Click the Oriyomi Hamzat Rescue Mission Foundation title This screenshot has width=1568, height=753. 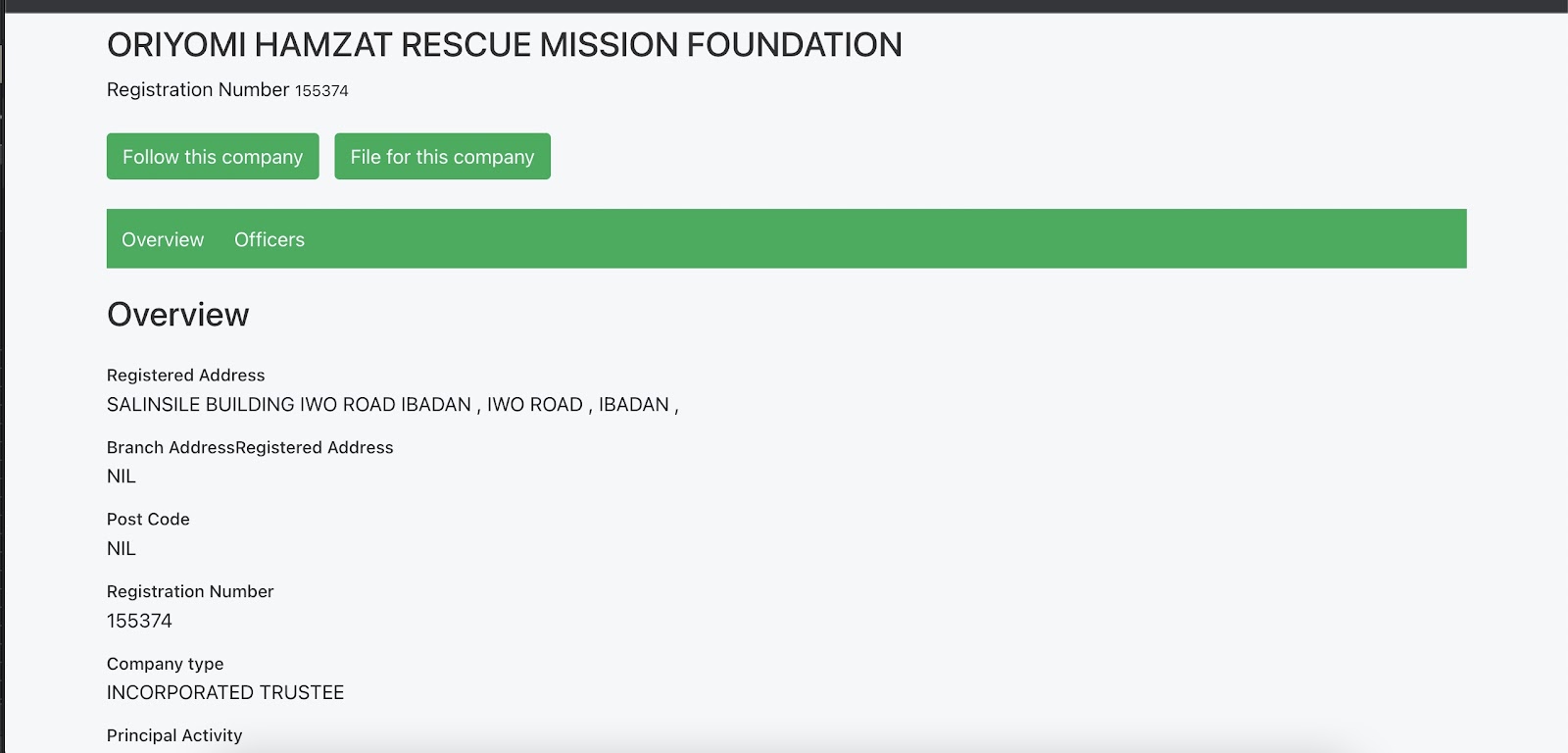coord(504,45)
